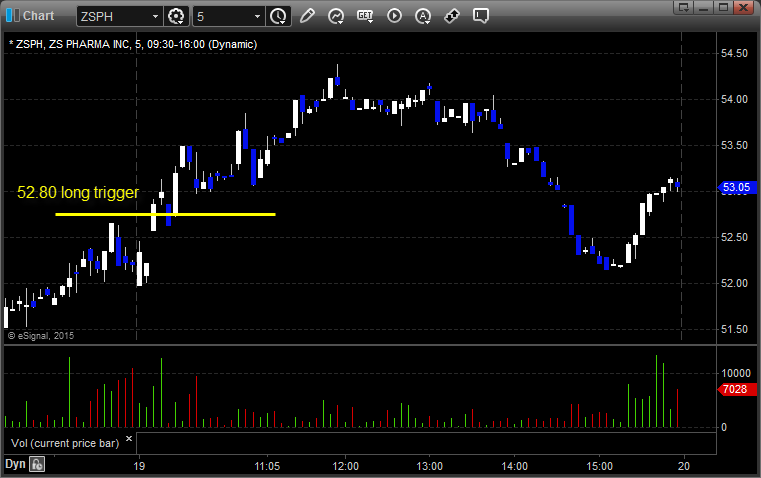Click the blue window-link indicator beside Chart

point(13,16)
